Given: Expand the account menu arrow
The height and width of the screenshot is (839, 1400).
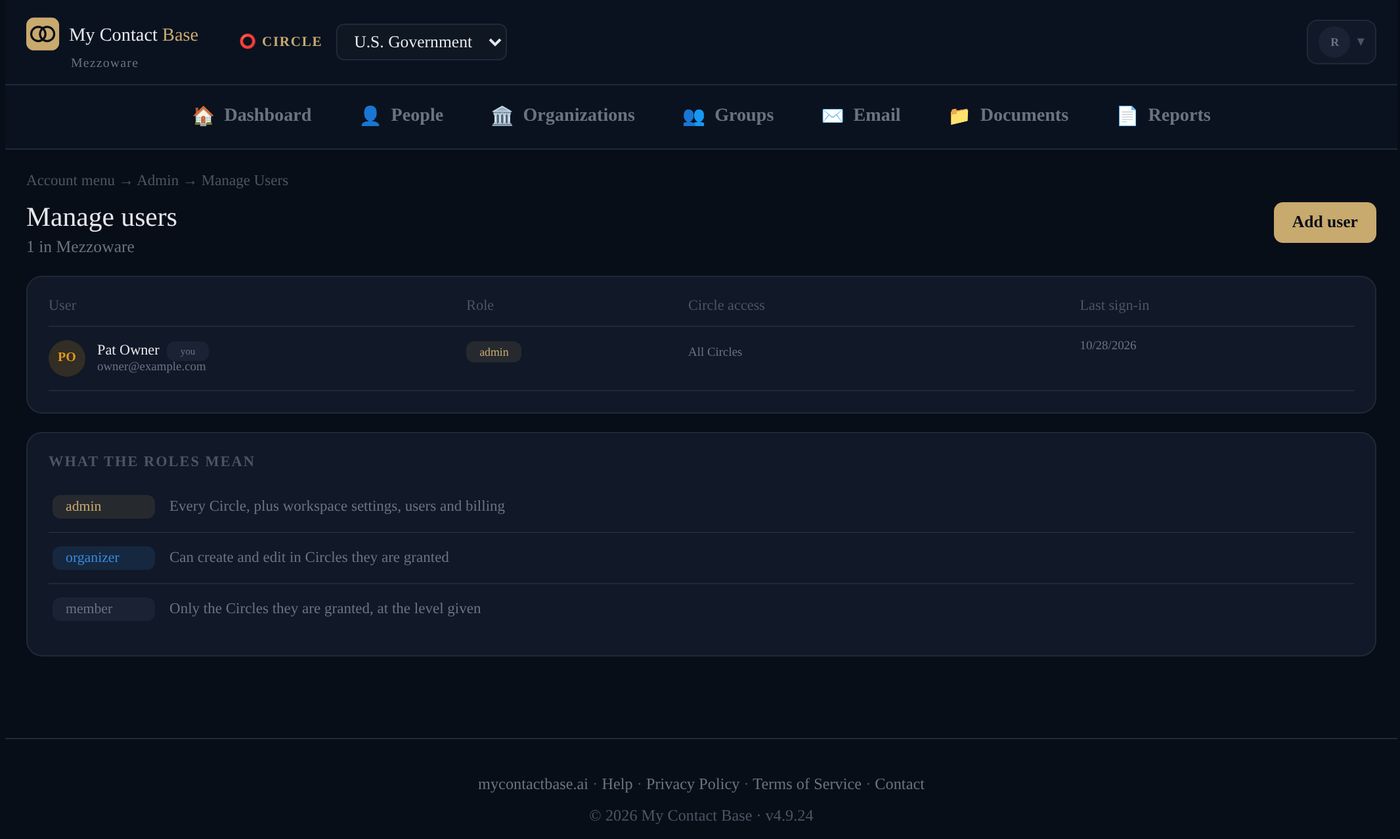Looking at the screenshot, I should tap(1361, 42).
